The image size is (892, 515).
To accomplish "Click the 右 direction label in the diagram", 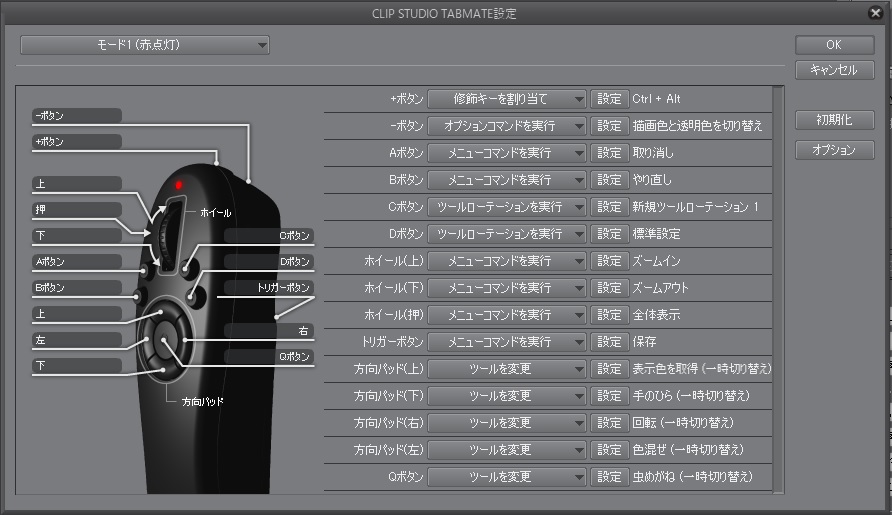I will (x=269, y=331).
